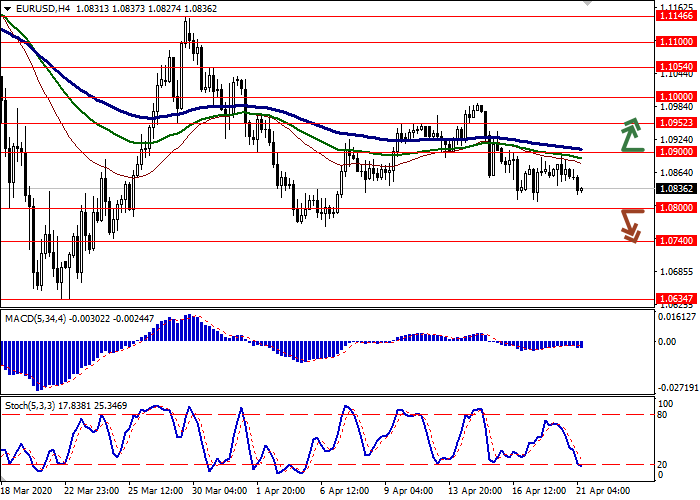Click the 1.09523 resistance price label

coord(675,123)
